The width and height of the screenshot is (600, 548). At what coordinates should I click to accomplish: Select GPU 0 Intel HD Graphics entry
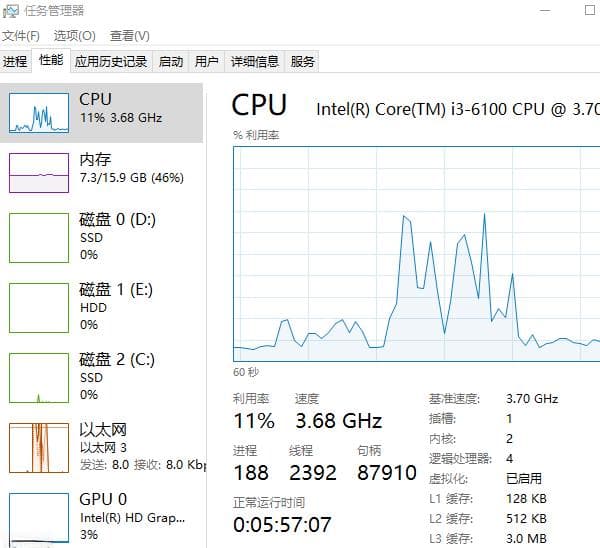tap(102, 518)
